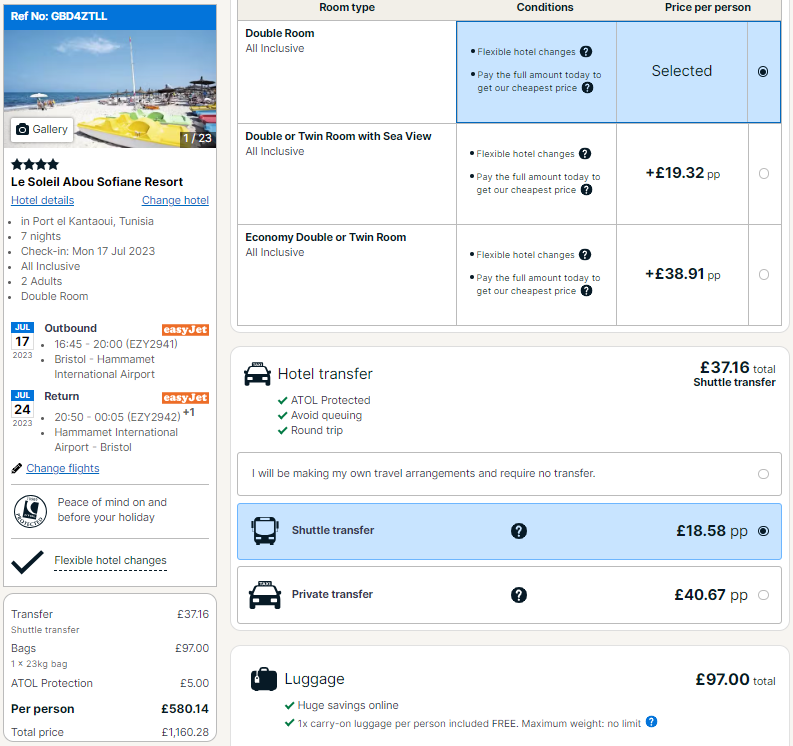Open Pay full amount help in the Economy row
The height and width of the screenshot is (746, 793).
point(586,291)
